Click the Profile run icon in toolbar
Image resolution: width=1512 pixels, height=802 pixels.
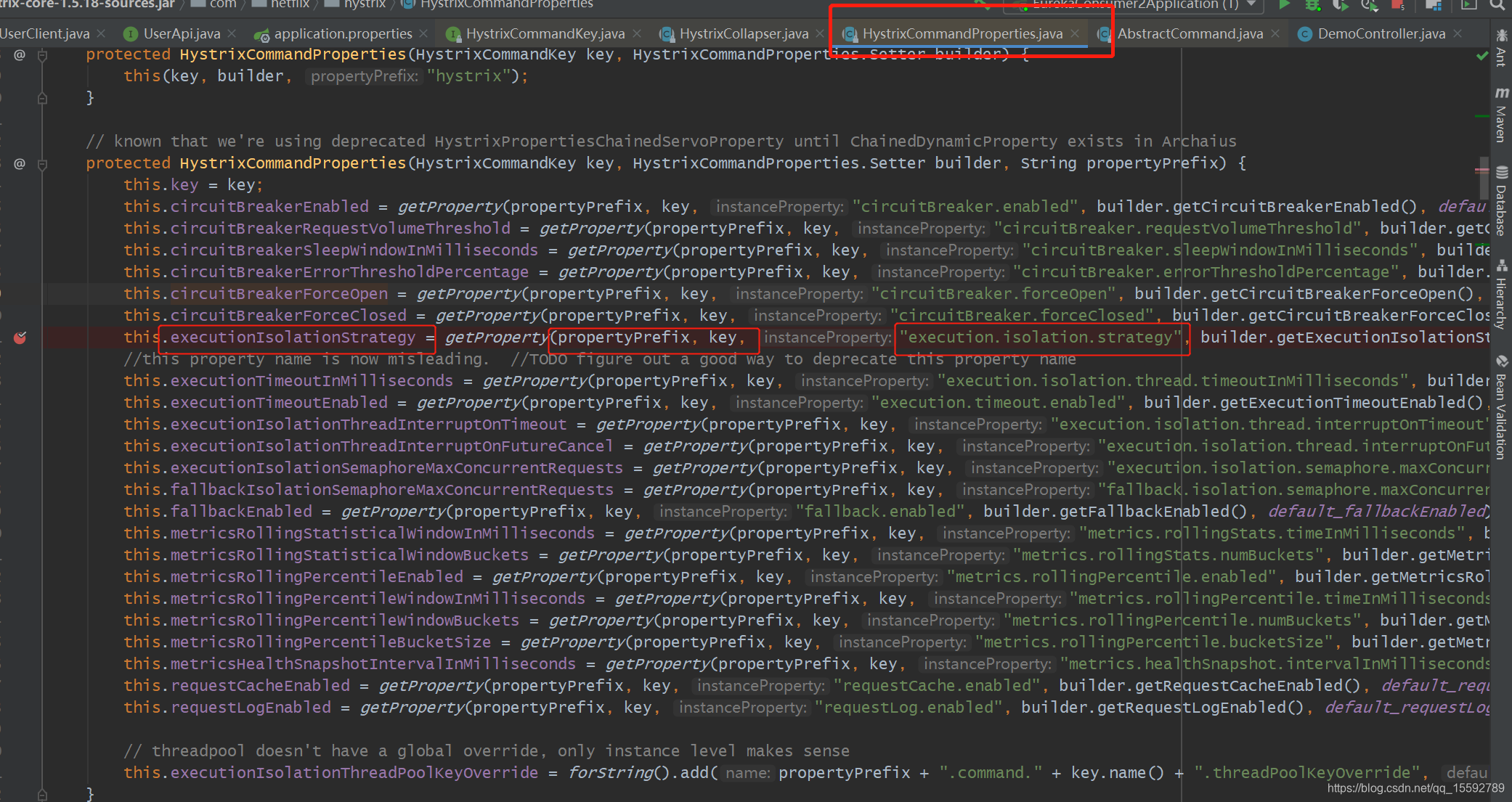tap(1369, 4)
